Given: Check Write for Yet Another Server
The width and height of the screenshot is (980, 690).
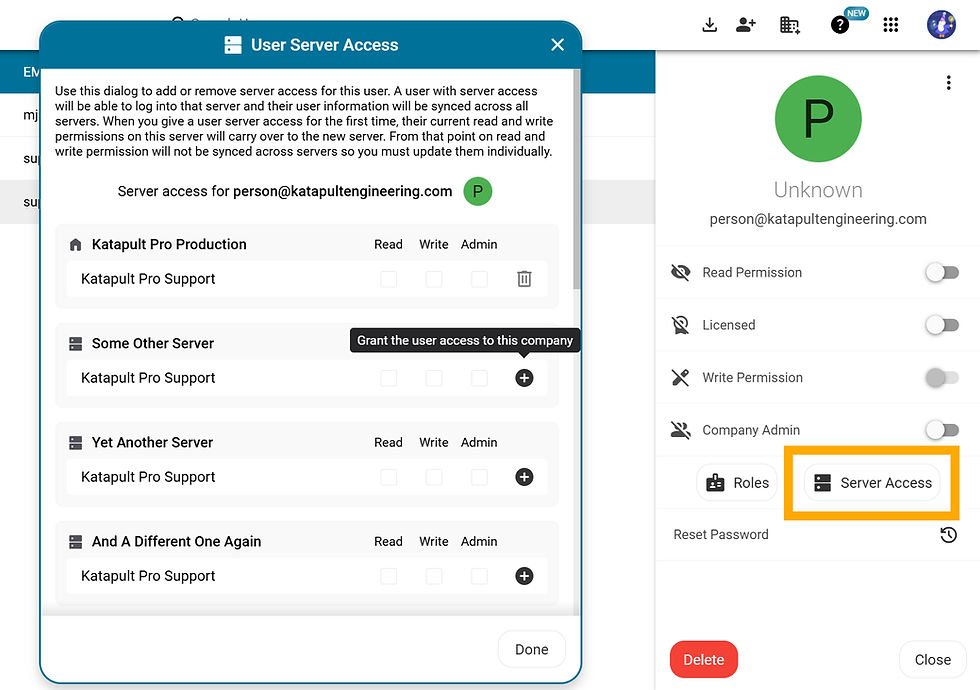Looking at the screenshot, I should click(x=434, y=477).
